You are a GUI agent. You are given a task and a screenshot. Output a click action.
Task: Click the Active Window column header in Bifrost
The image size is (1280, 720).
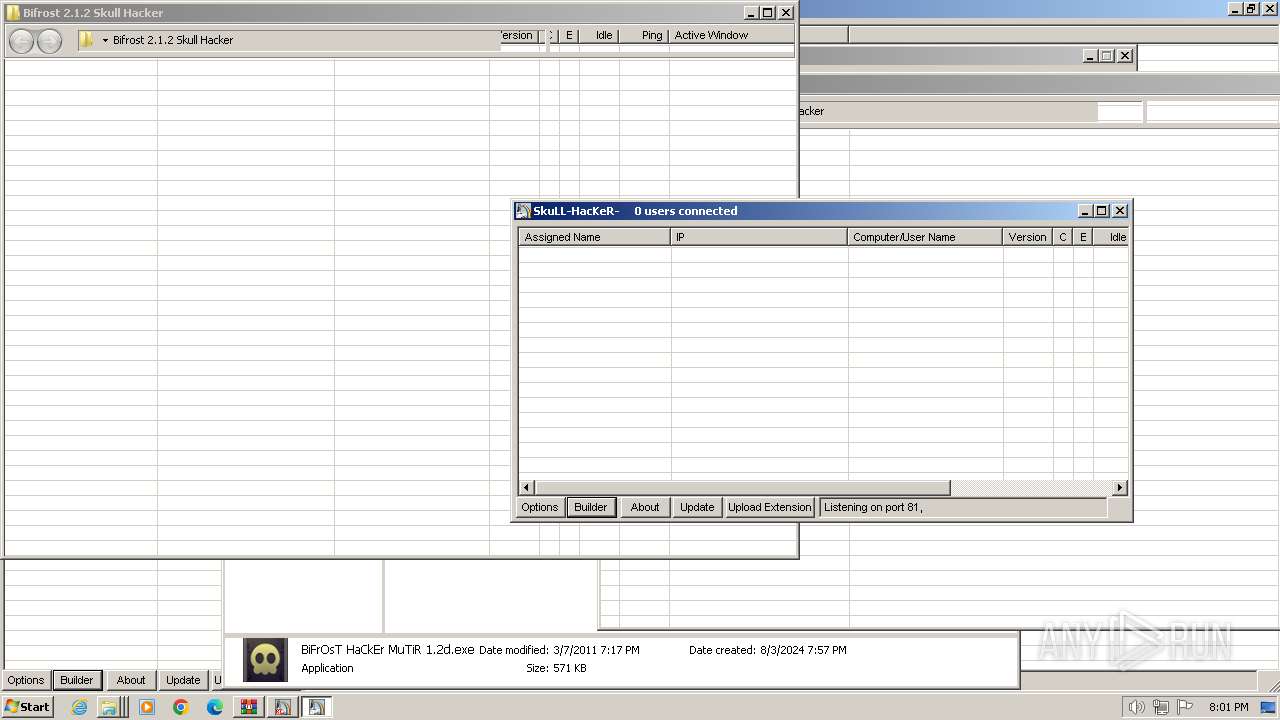tap(732, 35)
